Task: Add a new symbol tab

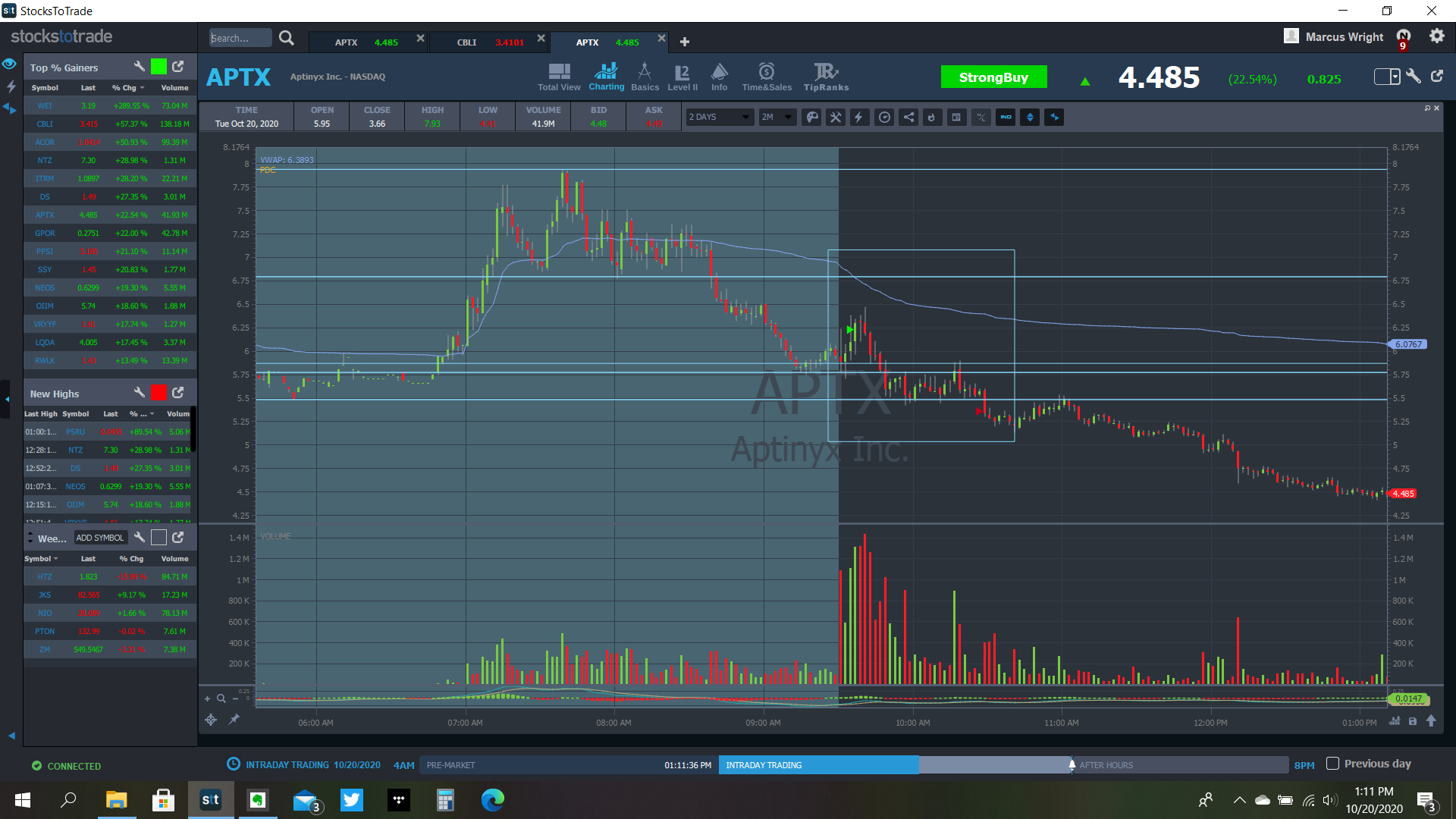Action: tap(684, 42)
